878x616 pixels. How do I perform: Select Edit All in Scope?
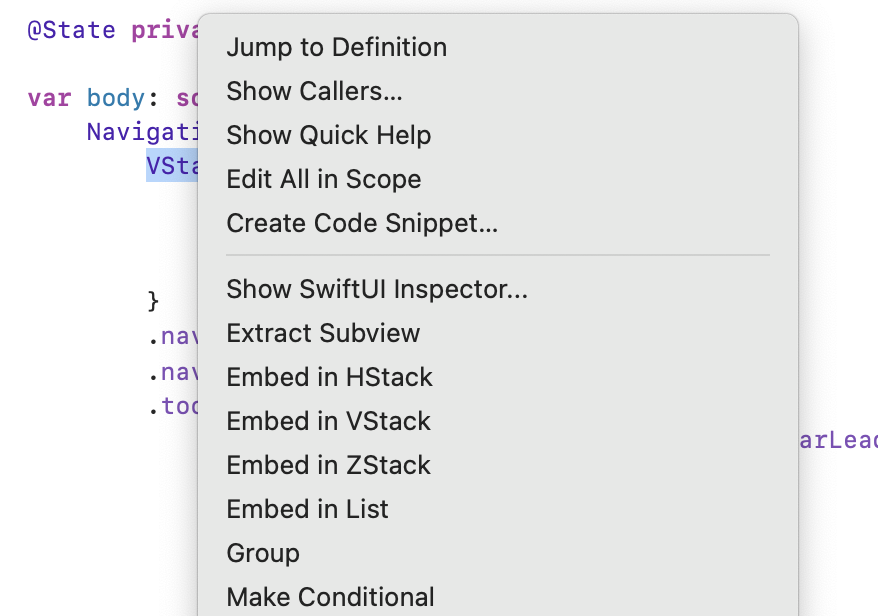point(498,179)
